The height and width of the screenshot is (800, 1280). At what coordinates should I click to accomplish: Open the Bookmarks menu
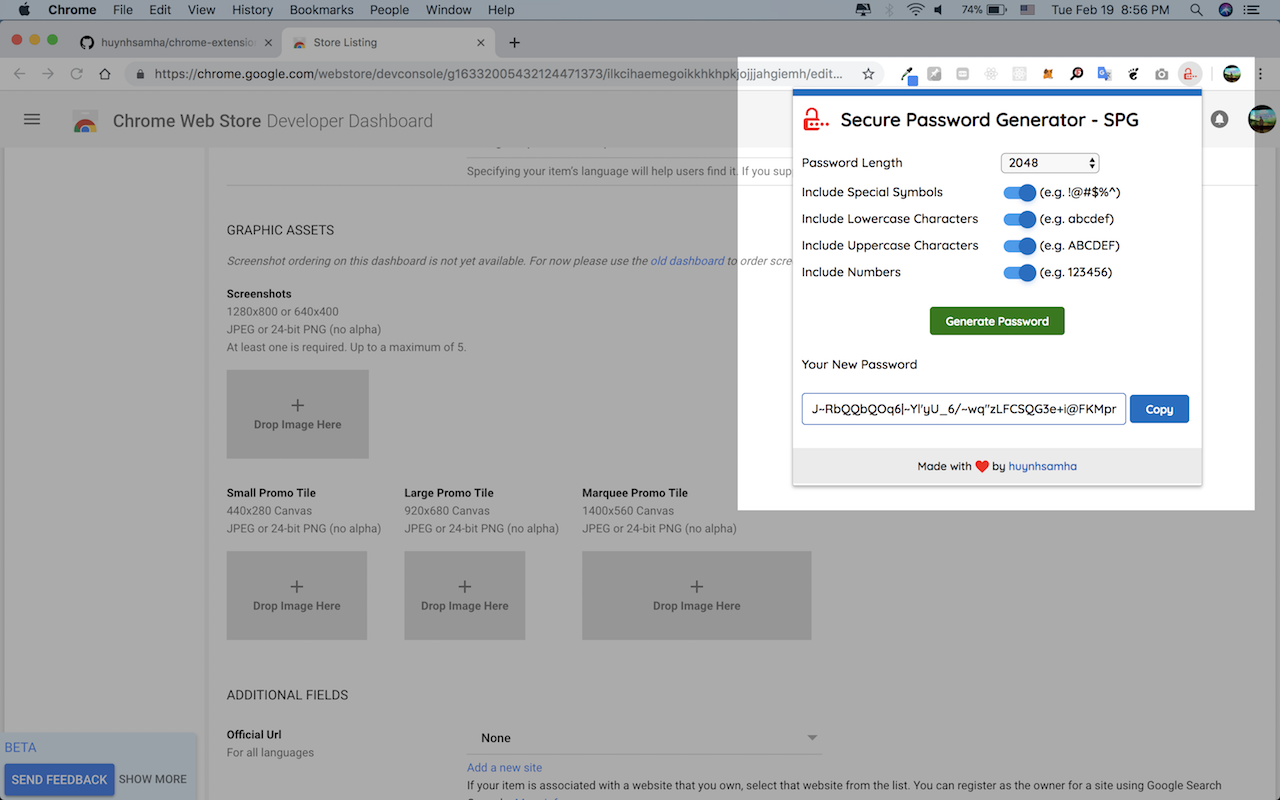point(321,10)
